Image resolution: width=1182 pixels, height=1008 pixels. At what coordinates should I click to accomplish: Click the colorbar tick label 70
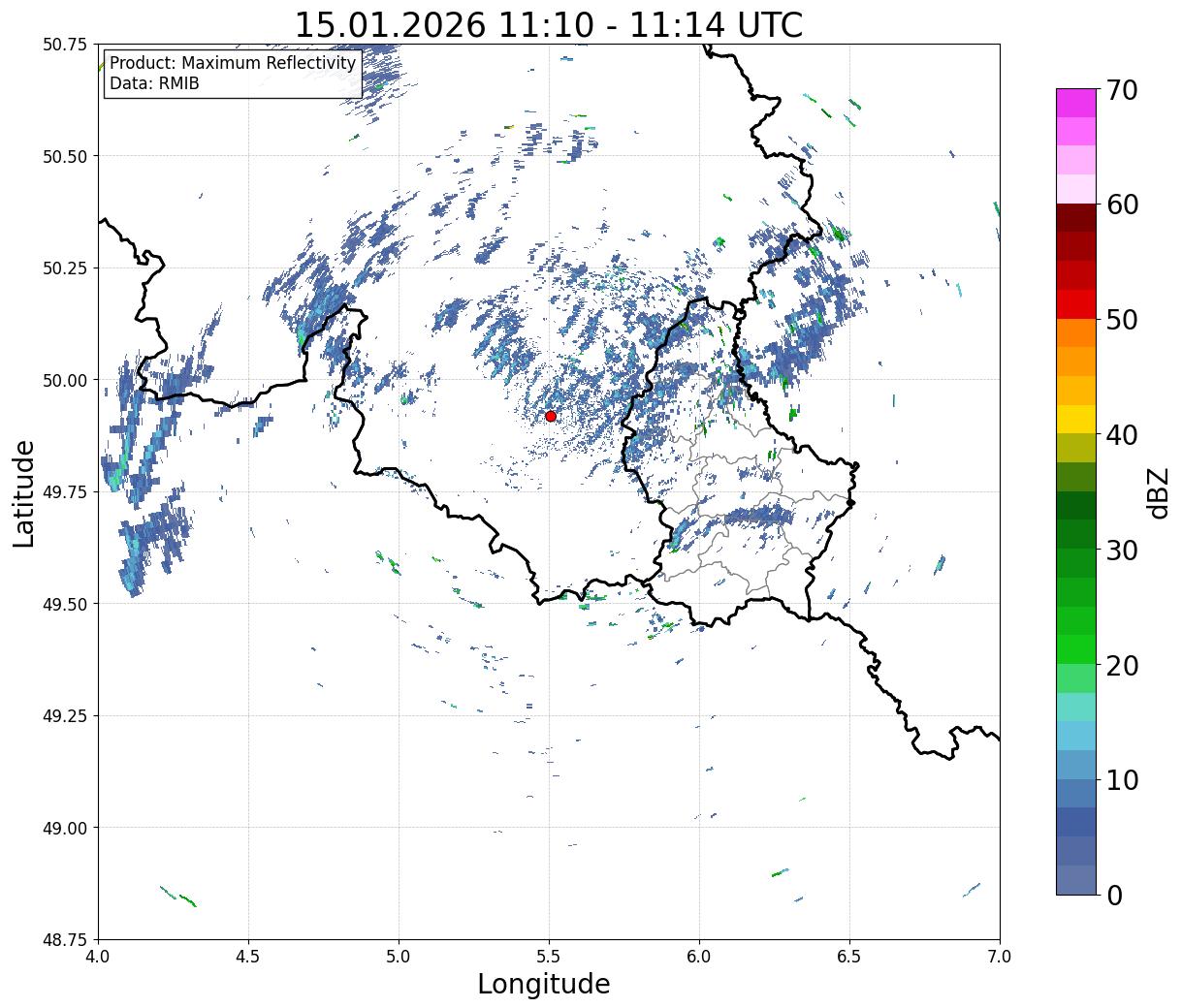point(1120,89)
